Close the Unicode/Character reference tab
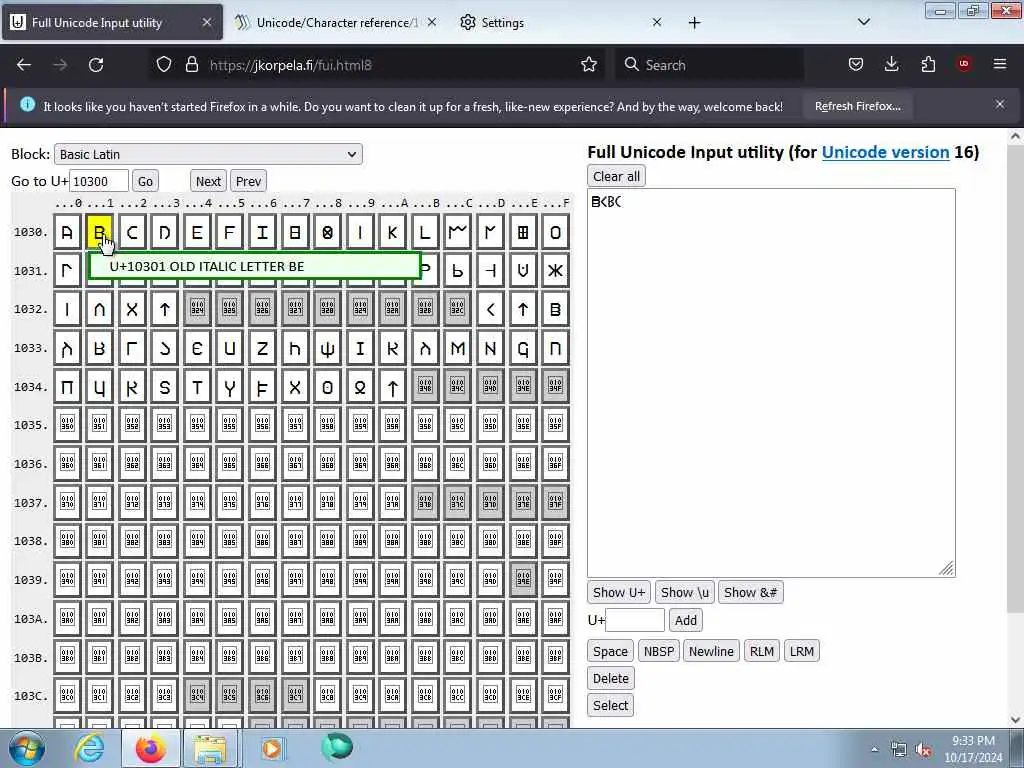The height and width of the screenshot is (768, 1024). (432, 22)
